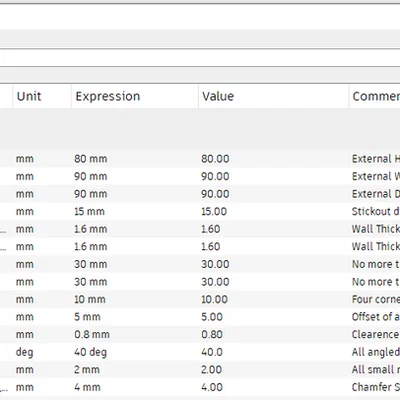Image resolution: width=400 pixels, height=400 pixels.
Task: Click the deg unit cell
Action: [x=42, y=352]
